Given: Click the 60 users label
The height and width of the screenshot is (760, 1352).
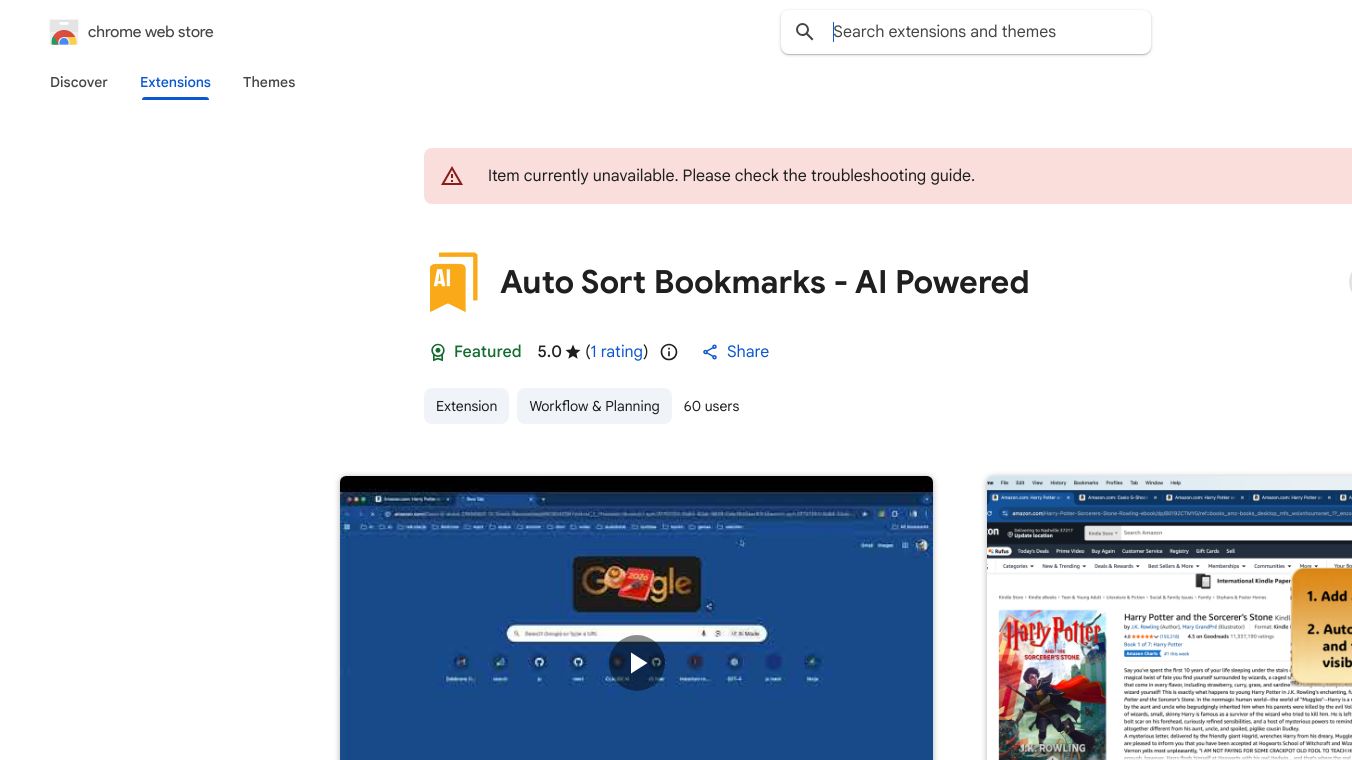Looking at the screenshot, I should [x=711, y=406].
